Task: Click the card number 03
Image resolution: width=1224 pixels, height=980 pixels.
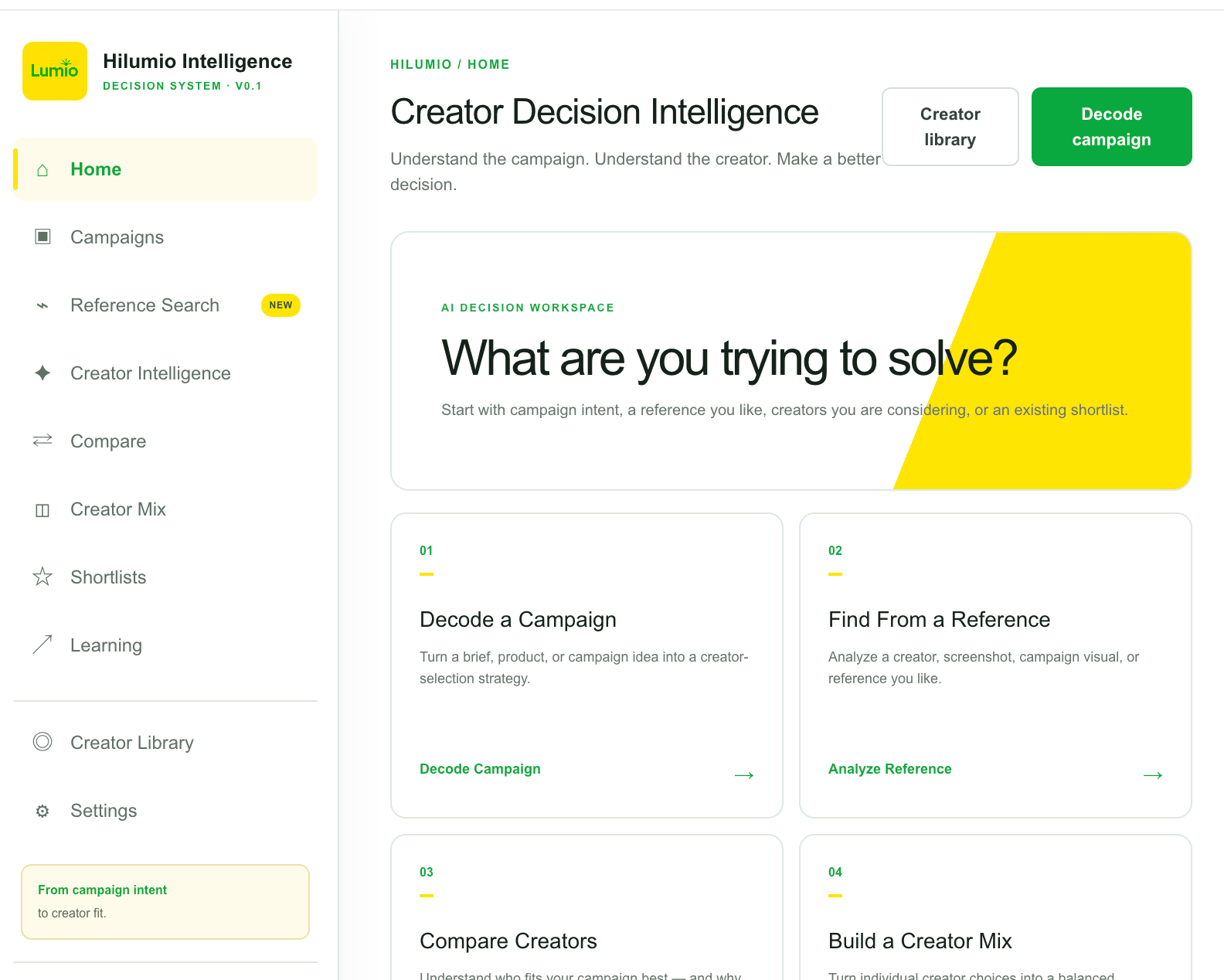Action: tap(427, 872)
